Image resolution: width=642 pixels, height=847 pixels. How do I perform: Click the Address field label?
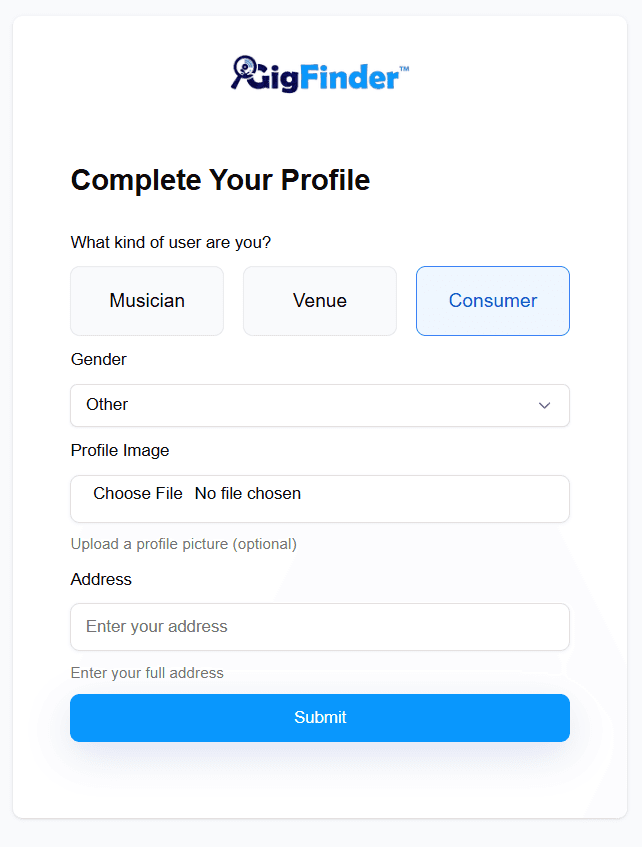tap(101, 579)
